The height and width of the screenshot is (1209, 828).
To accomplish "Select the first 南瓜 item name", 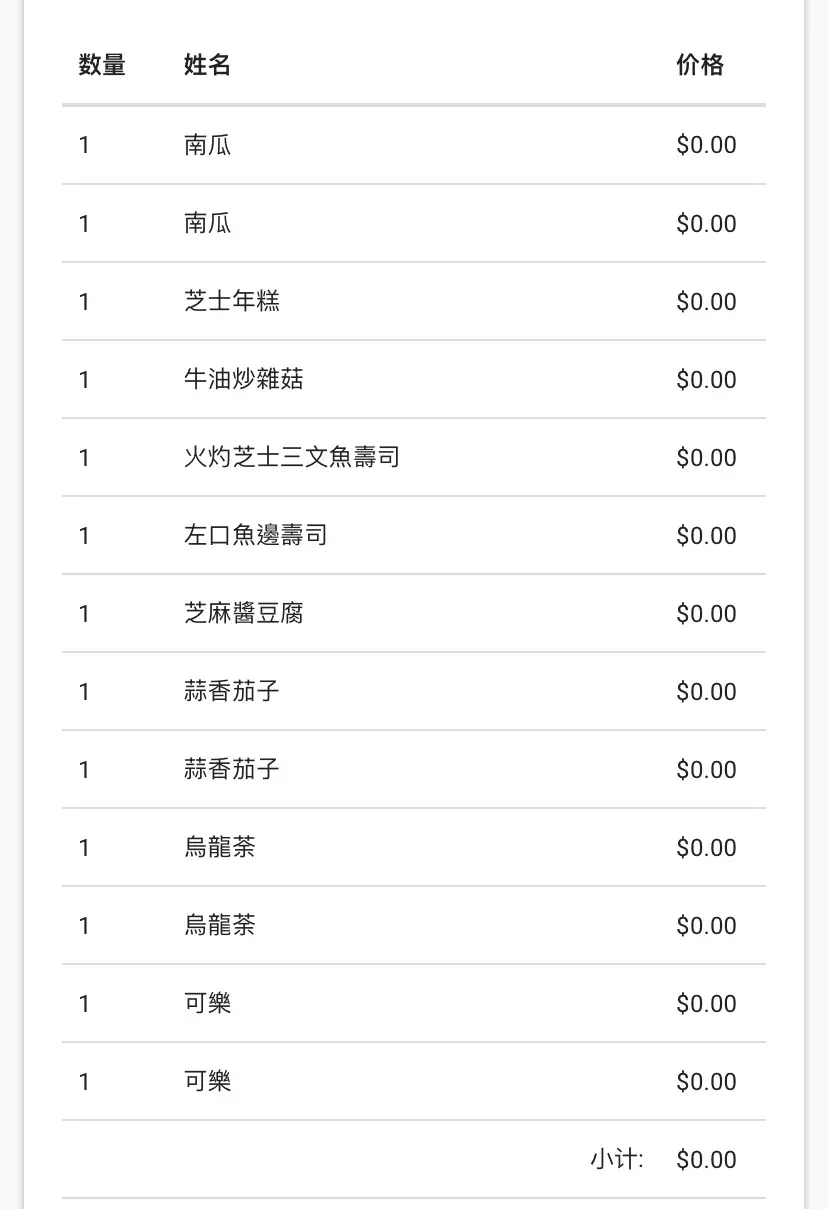I will (208, 145).
